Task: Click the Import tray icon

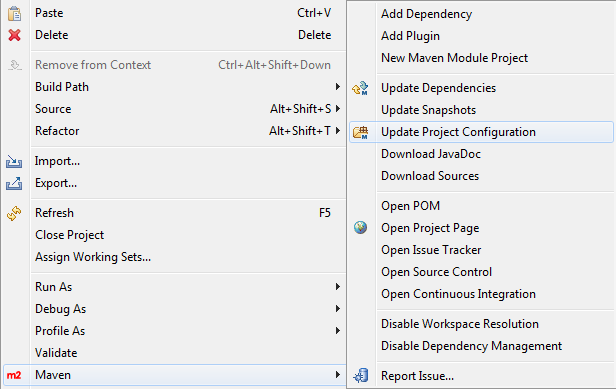Action: click(14, 161)
